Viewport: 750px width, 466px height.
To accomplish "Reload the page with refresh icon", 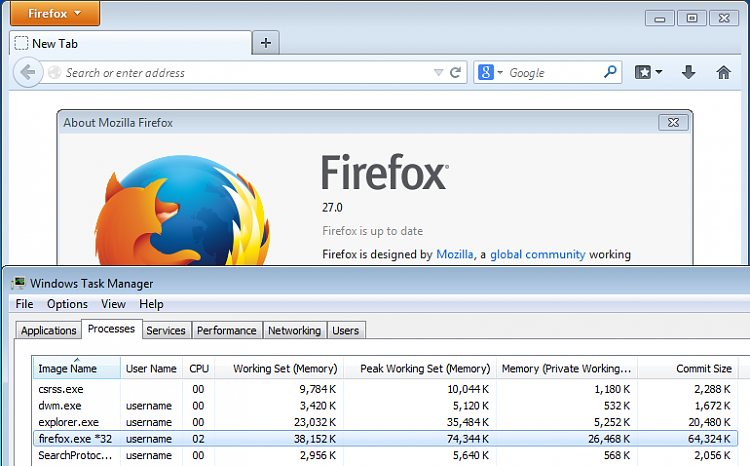I will [456, 73].
